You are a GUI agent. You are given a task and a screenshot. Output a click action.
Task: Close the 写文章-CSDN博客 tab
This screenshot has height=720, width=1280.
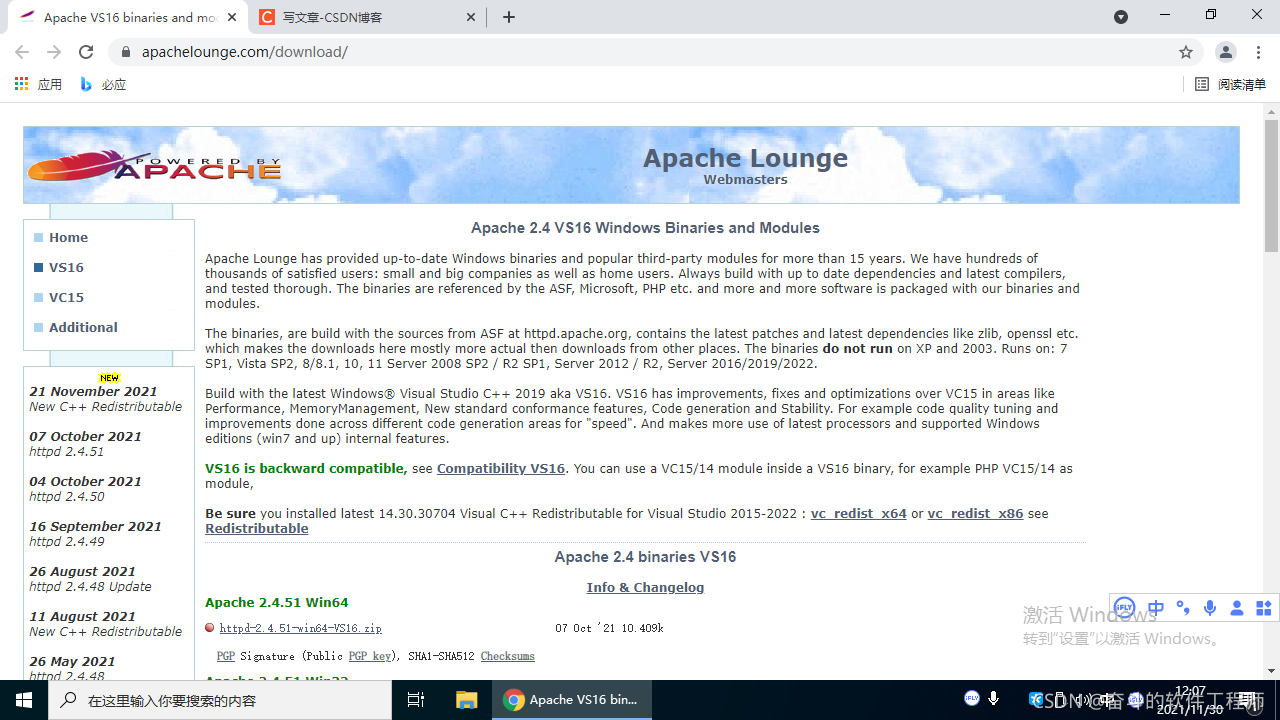(x=471, y=17)
